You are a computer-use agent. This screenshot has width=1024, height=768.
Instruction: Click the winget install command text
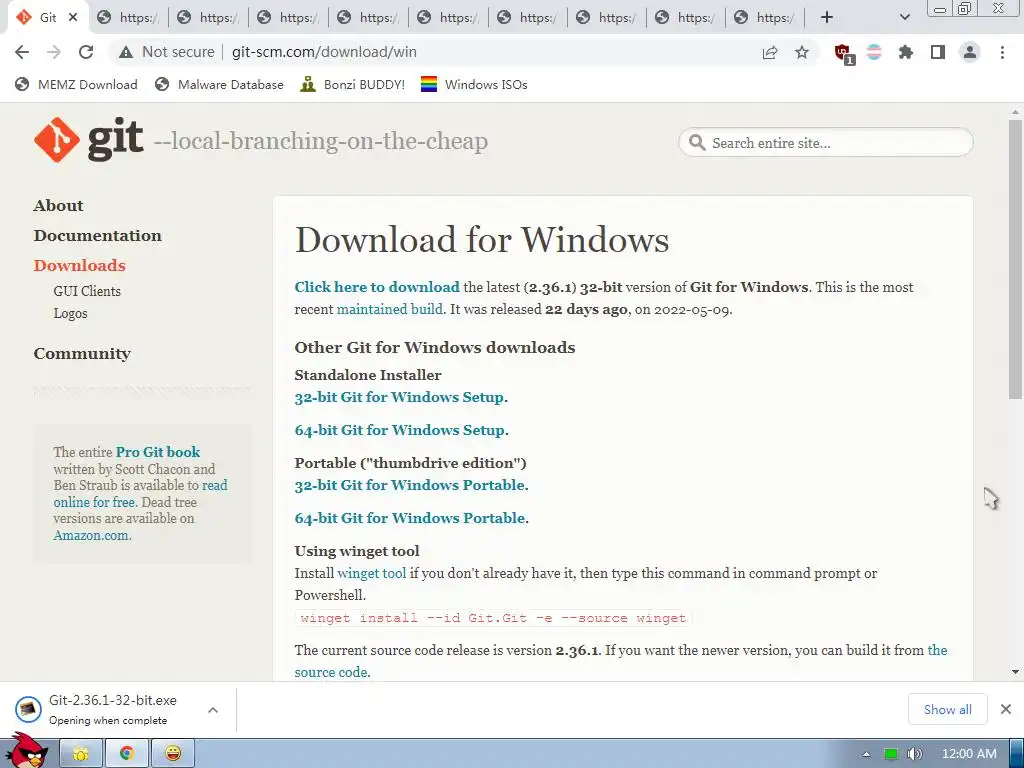[493, 618]
